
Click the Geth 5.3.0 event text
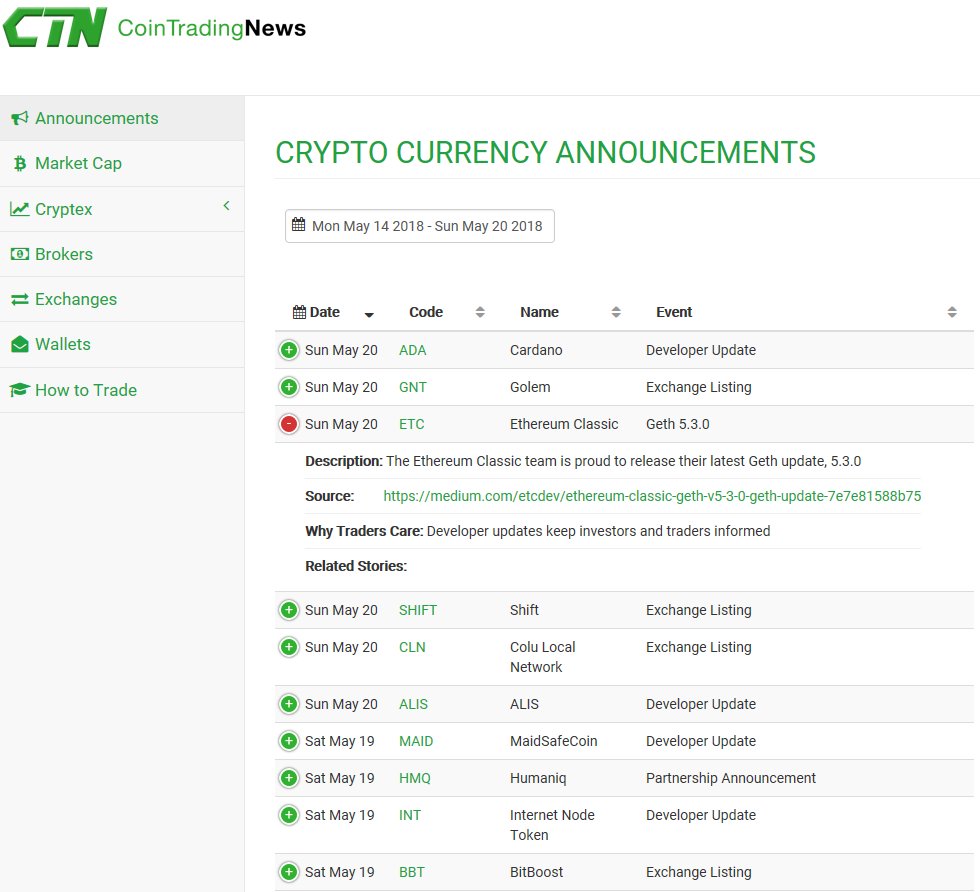pyautogui.click(x=678, y=424)
